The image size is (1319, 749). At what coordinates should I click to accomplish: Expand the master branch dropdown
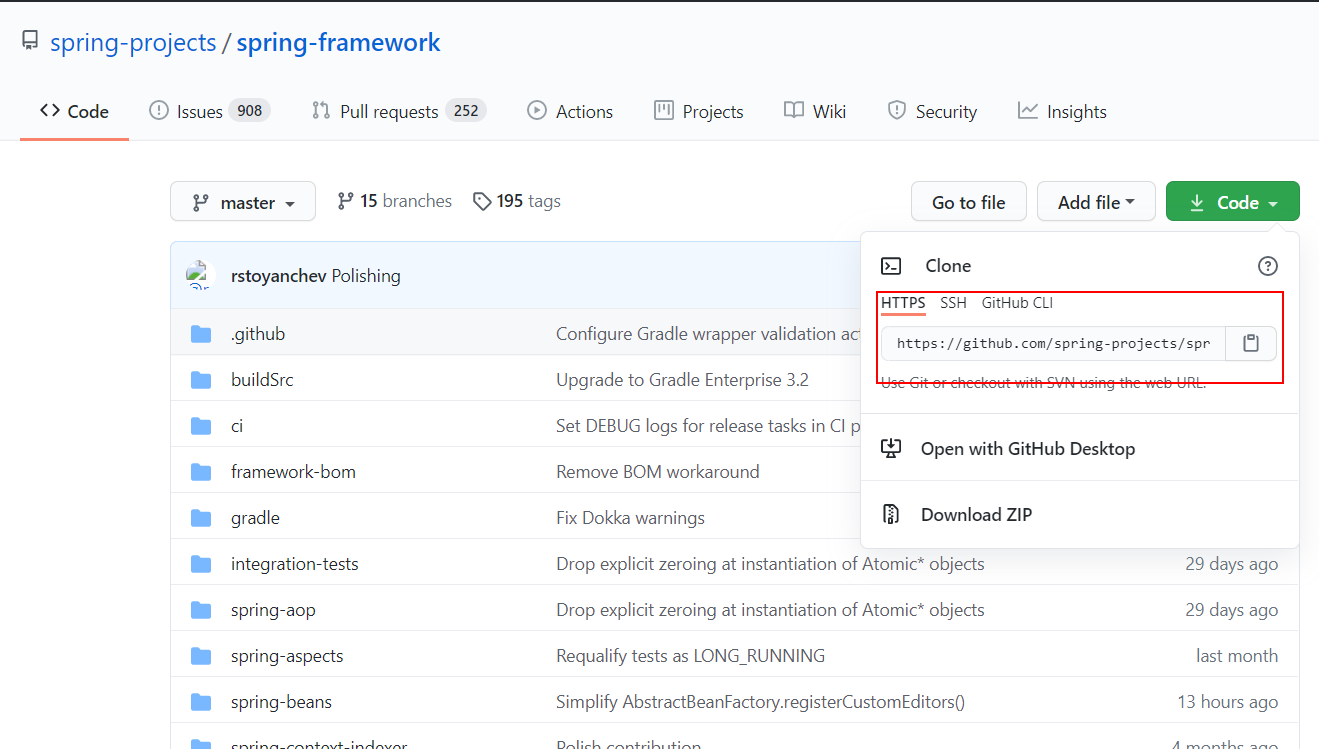point(243,201)
